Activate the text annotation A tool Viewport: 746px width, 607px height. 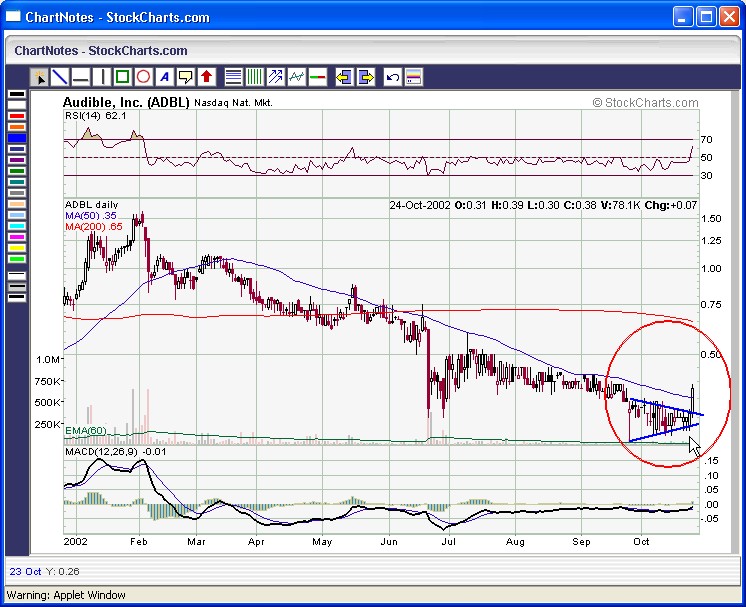coord(165,77)
